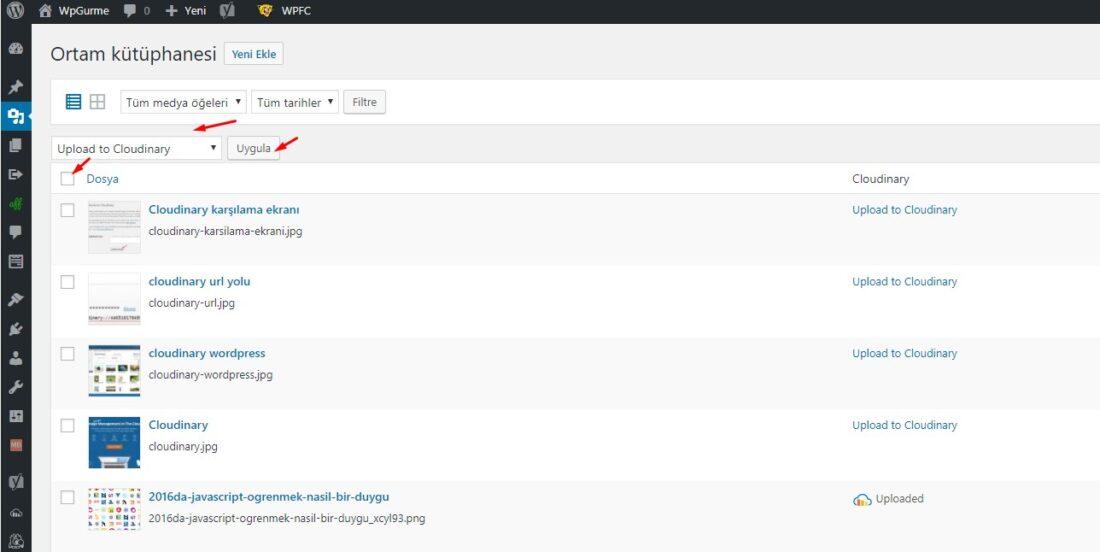Open Plugins via the plug sidebar icon
Viewport: 1100px width, 552px height.
(15, 329)
